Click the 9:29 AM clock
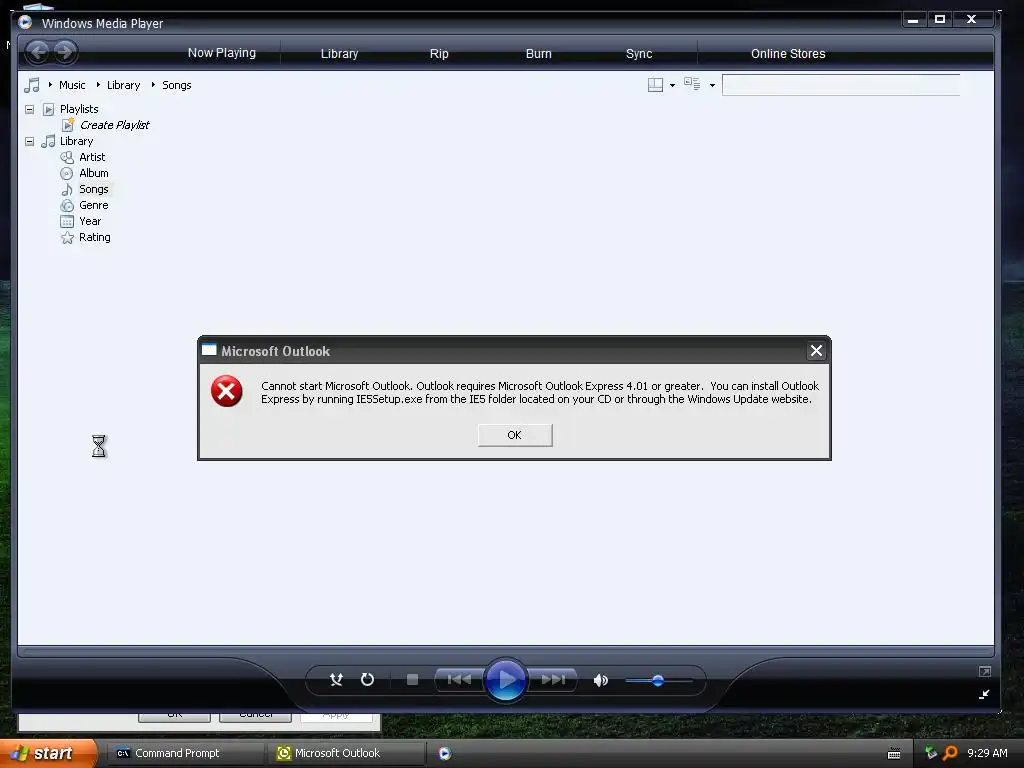The width and height of the screenshot is (1024, 768). pos(987,753)
